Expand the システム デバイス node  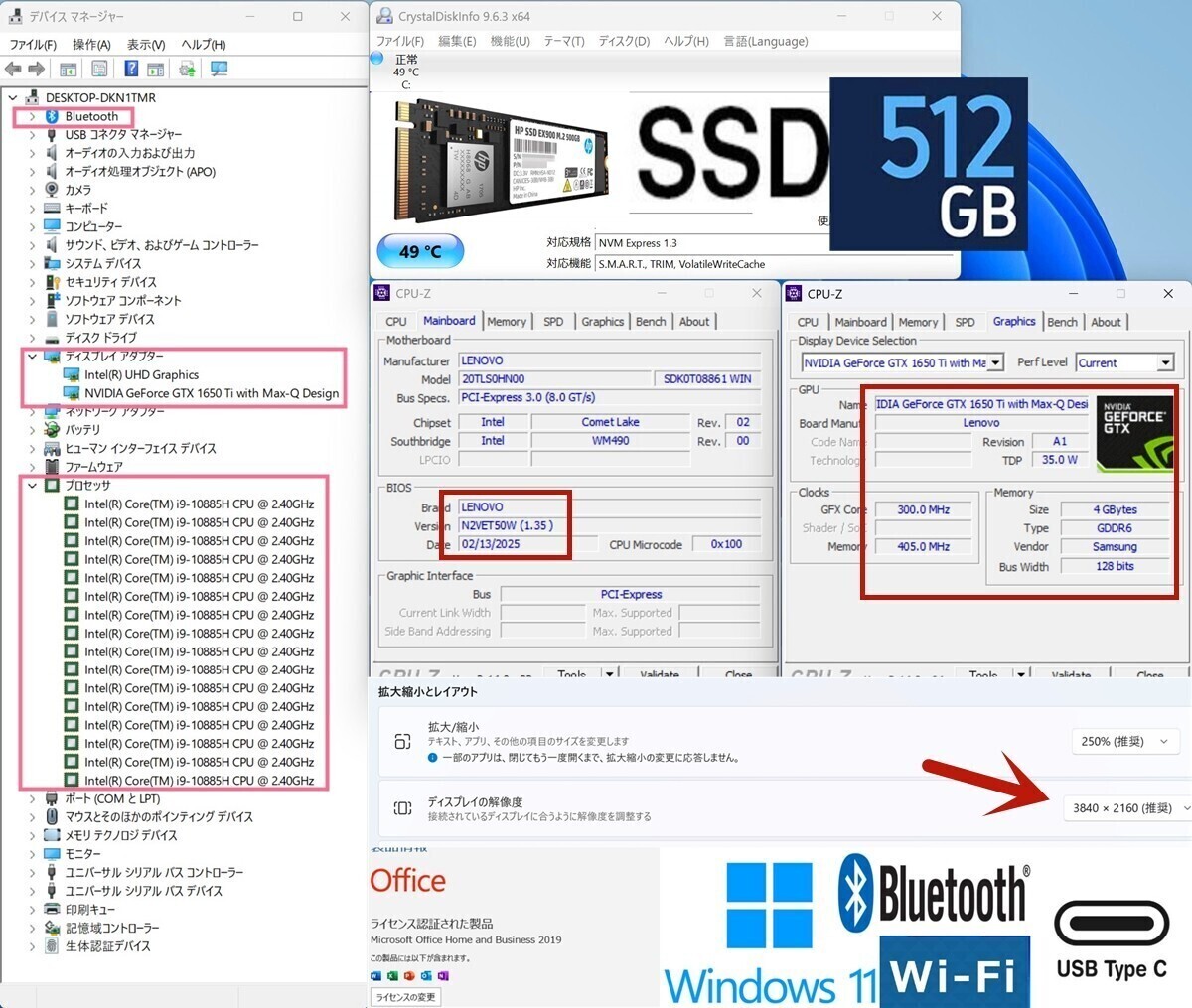32,263
